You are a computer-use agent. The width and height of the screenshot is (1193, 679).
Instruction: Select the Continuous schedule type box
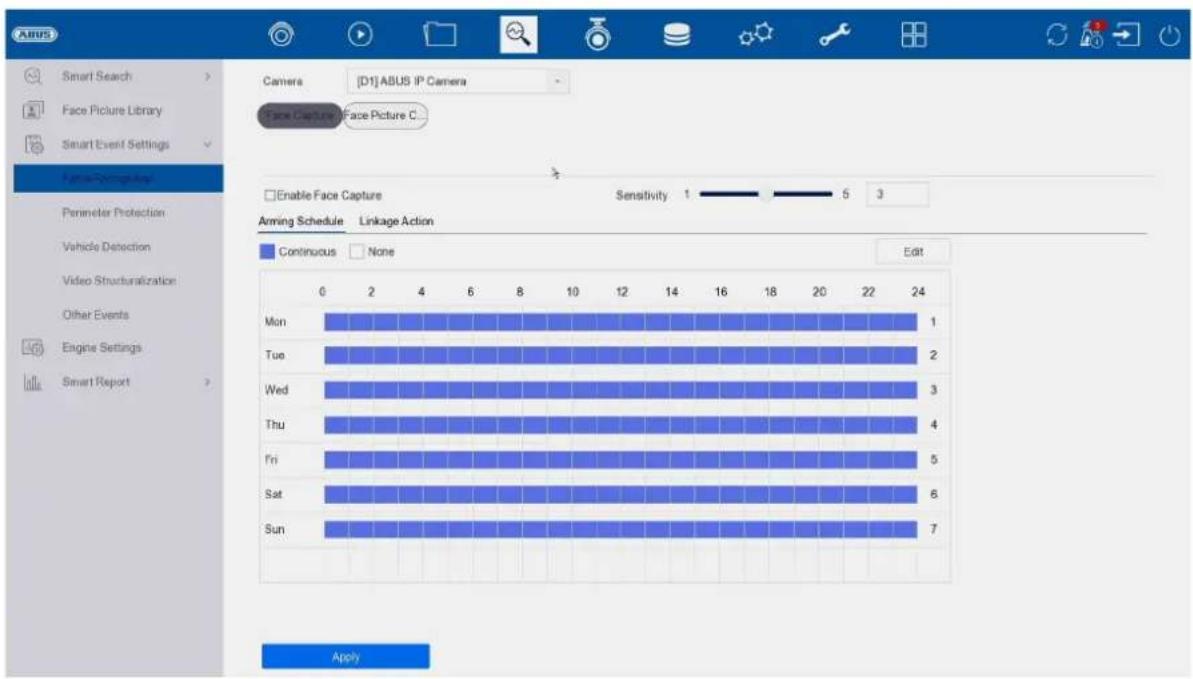(x=267, y=251)
